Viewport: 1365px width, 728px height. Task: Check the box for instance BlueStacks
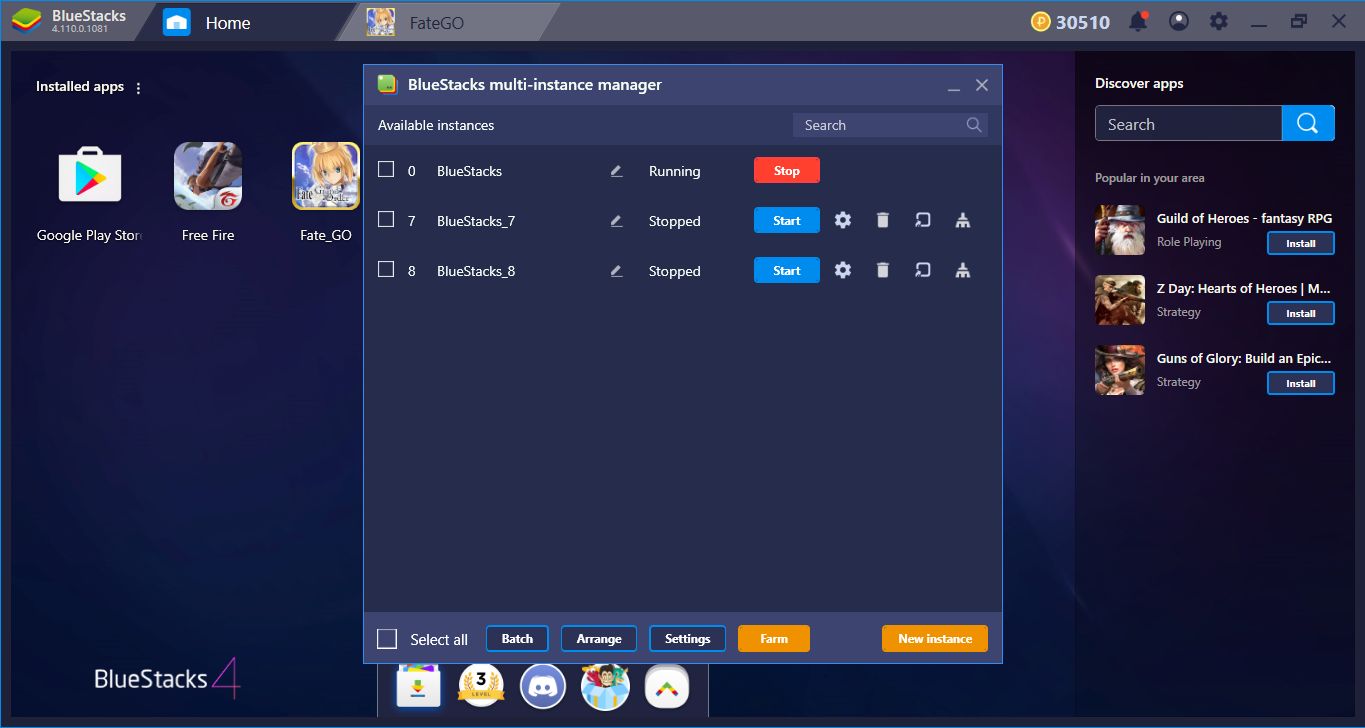click(386, 170)
